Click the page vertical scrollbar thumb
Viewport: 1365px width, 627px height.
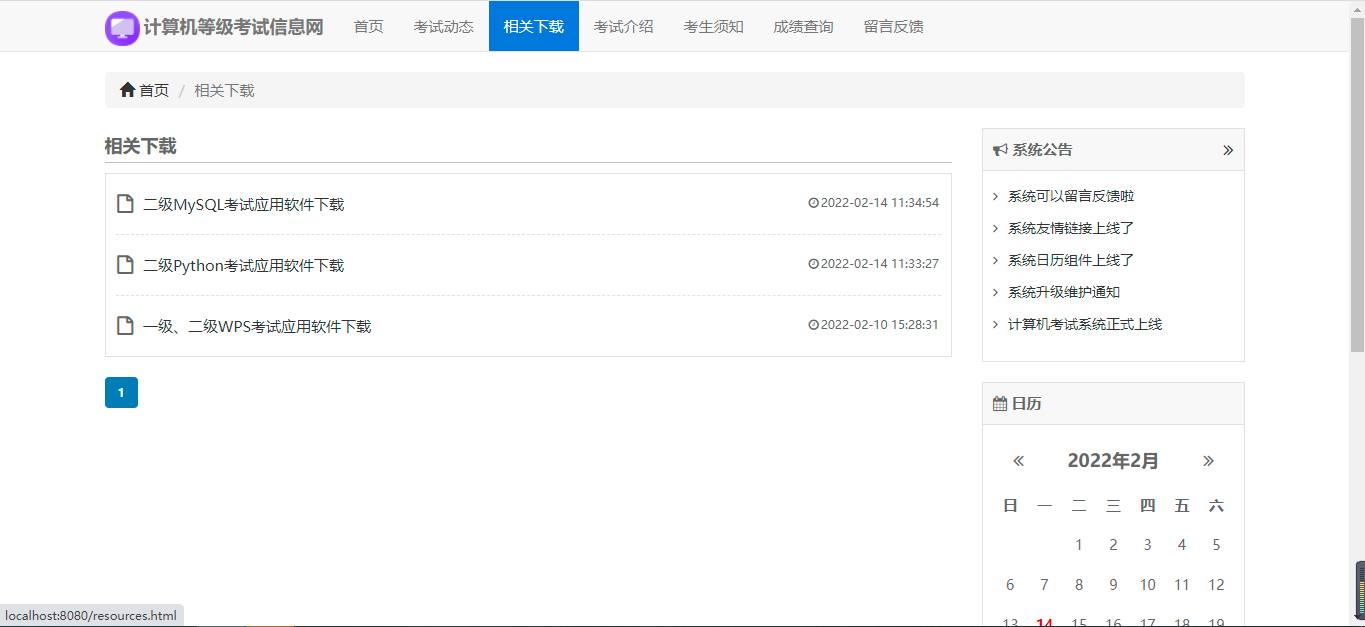tap(1357, 185)
